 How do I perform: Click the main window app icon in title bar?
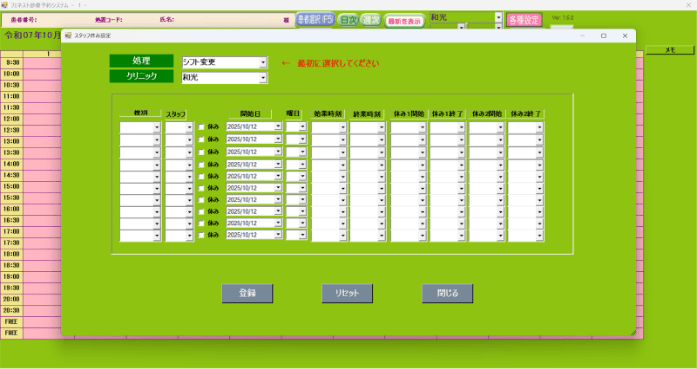(4, 5)
